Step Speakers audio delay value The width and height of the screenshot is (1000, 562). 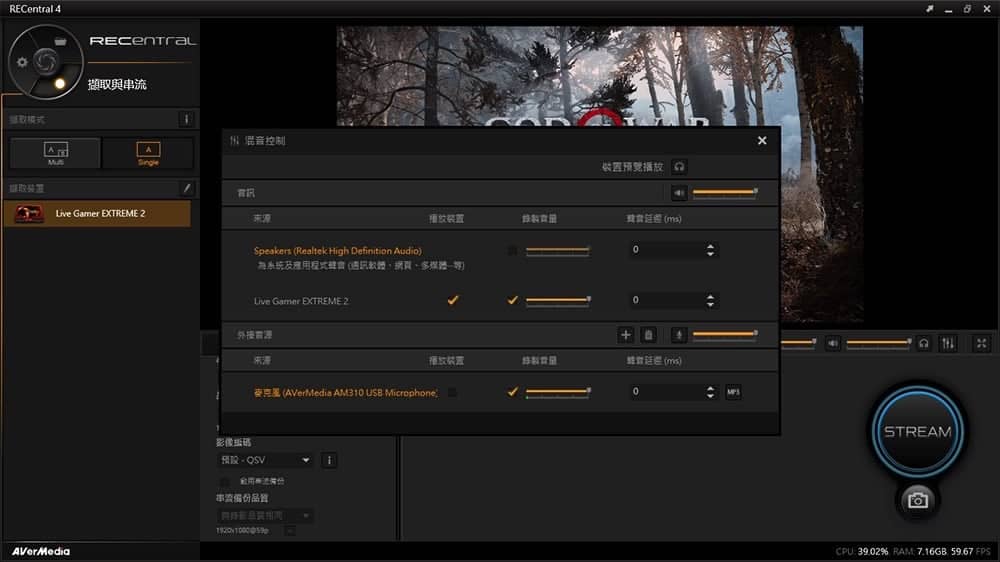[x=710, y=249]
